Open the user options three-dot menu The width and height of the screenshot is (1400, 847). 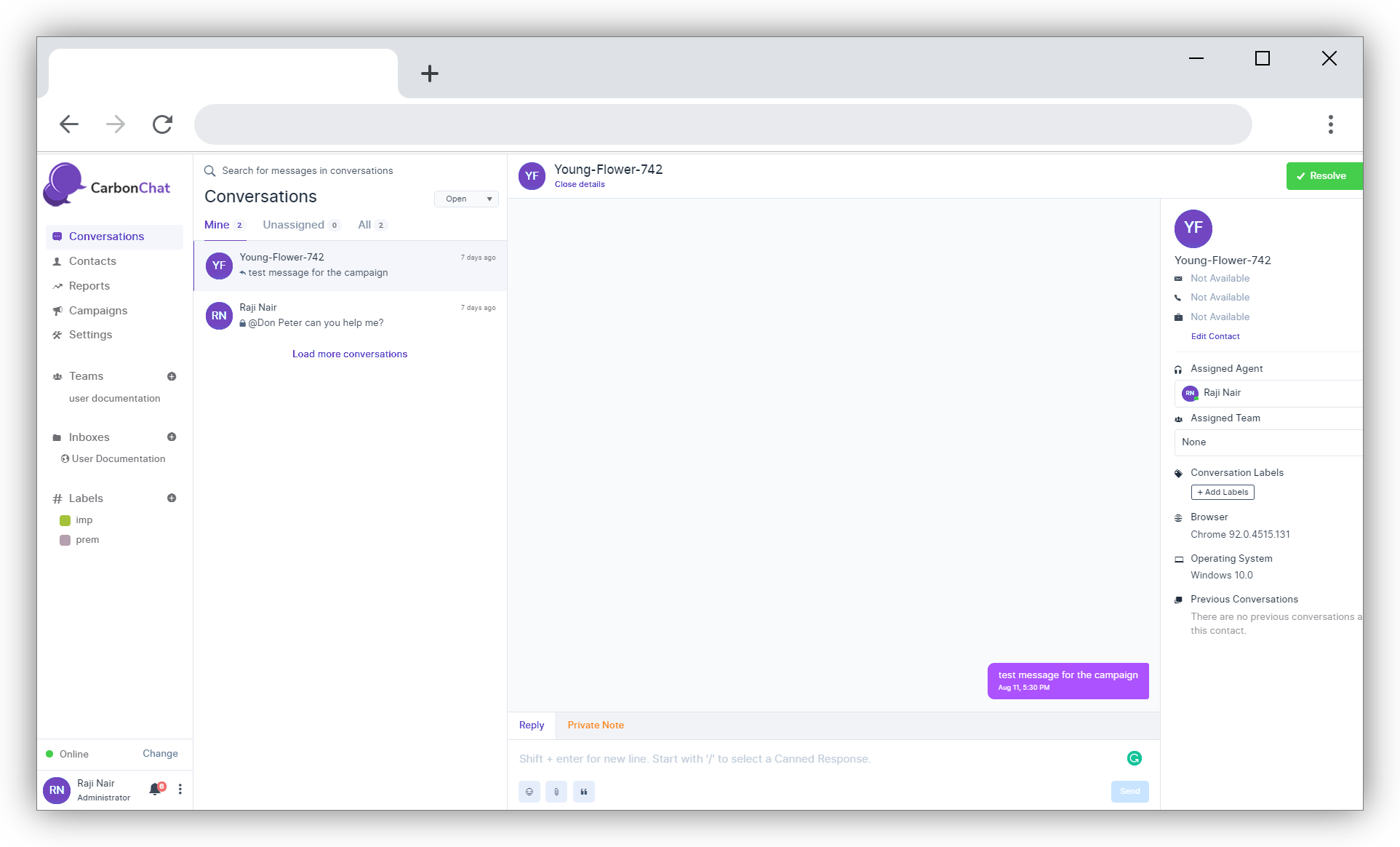tap(180, 790)
